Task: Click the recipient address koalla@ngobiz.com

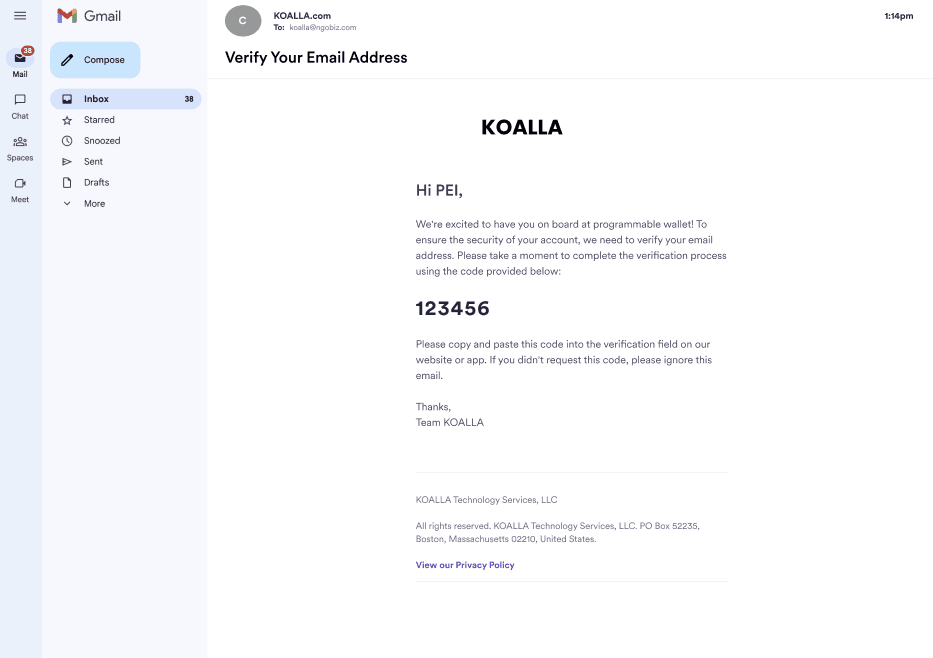Action: (323, 27)
